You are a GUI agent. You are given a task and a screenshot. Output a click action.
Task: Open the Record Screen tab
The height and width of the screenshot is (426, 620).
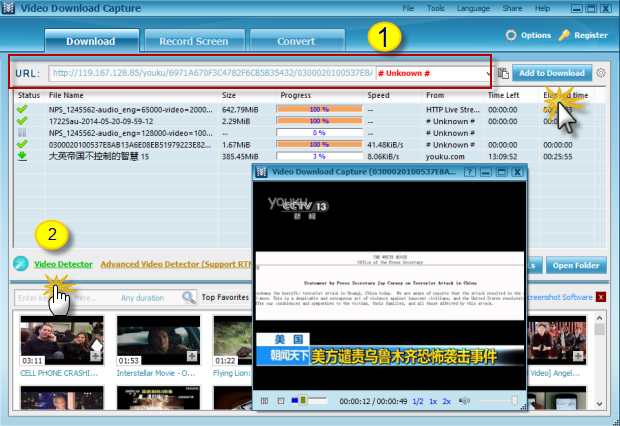point(194,41)
